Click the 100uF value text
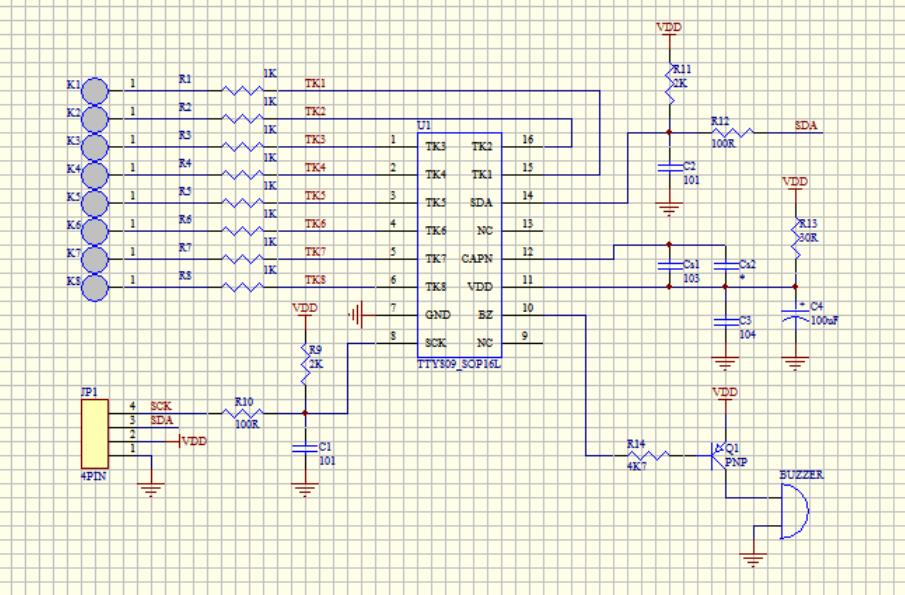This screenshot has height=595, width=905. (x=825, y=320)
